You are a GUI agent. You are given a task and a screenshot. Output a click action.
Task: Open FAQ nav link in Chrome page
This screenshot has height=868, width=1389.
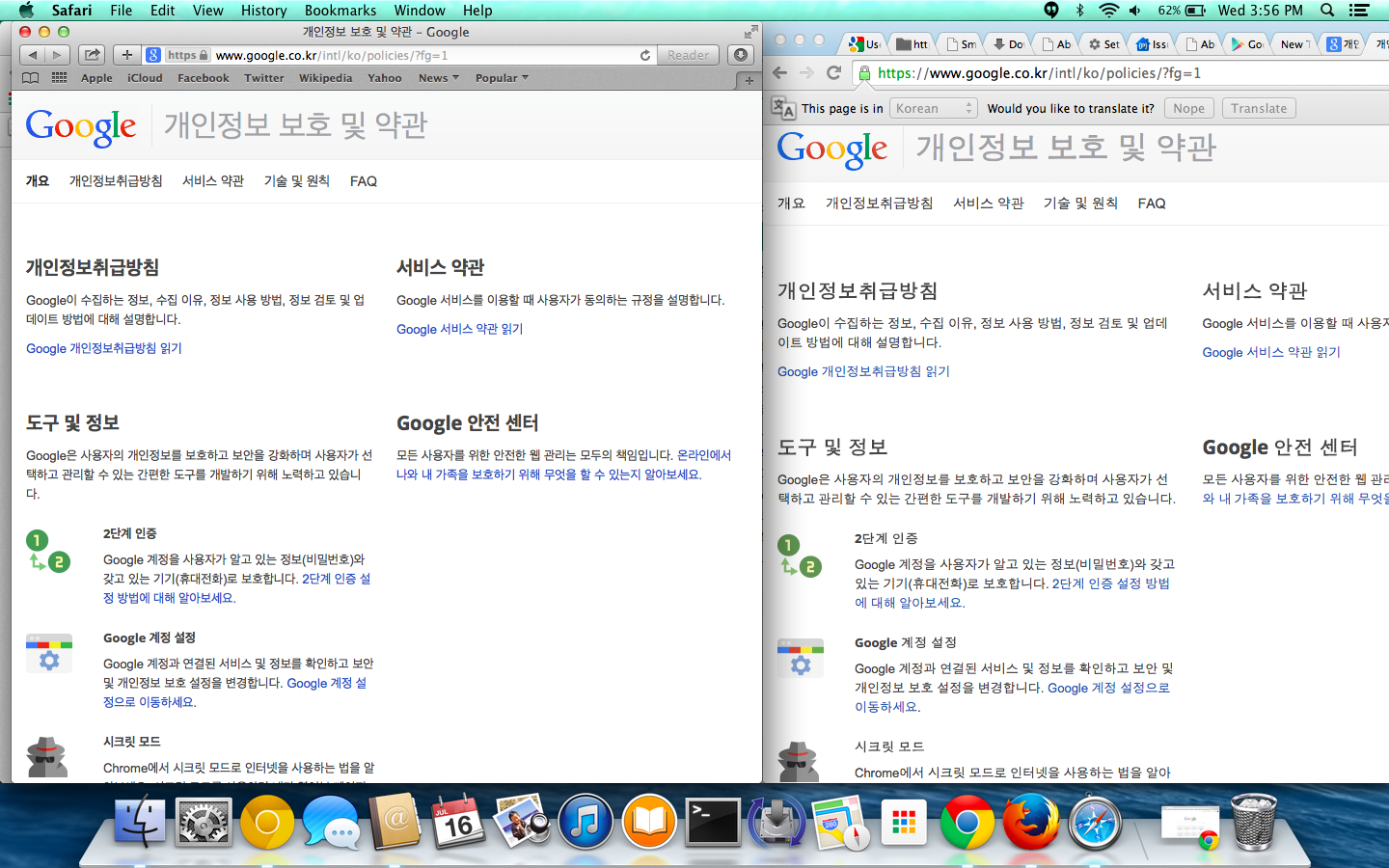pyautogui.click(x=1152, y=203)
